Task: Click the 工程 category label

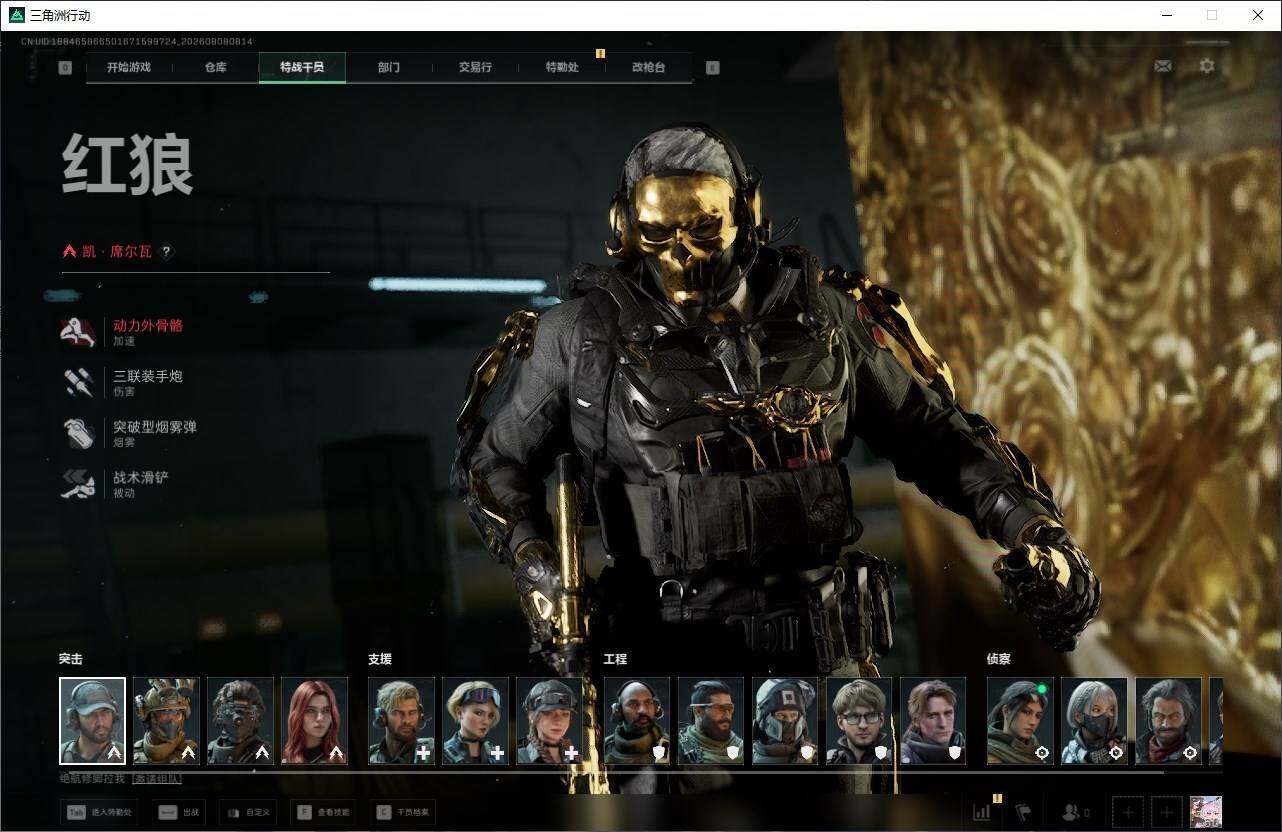Action: (x=615, y=659)
